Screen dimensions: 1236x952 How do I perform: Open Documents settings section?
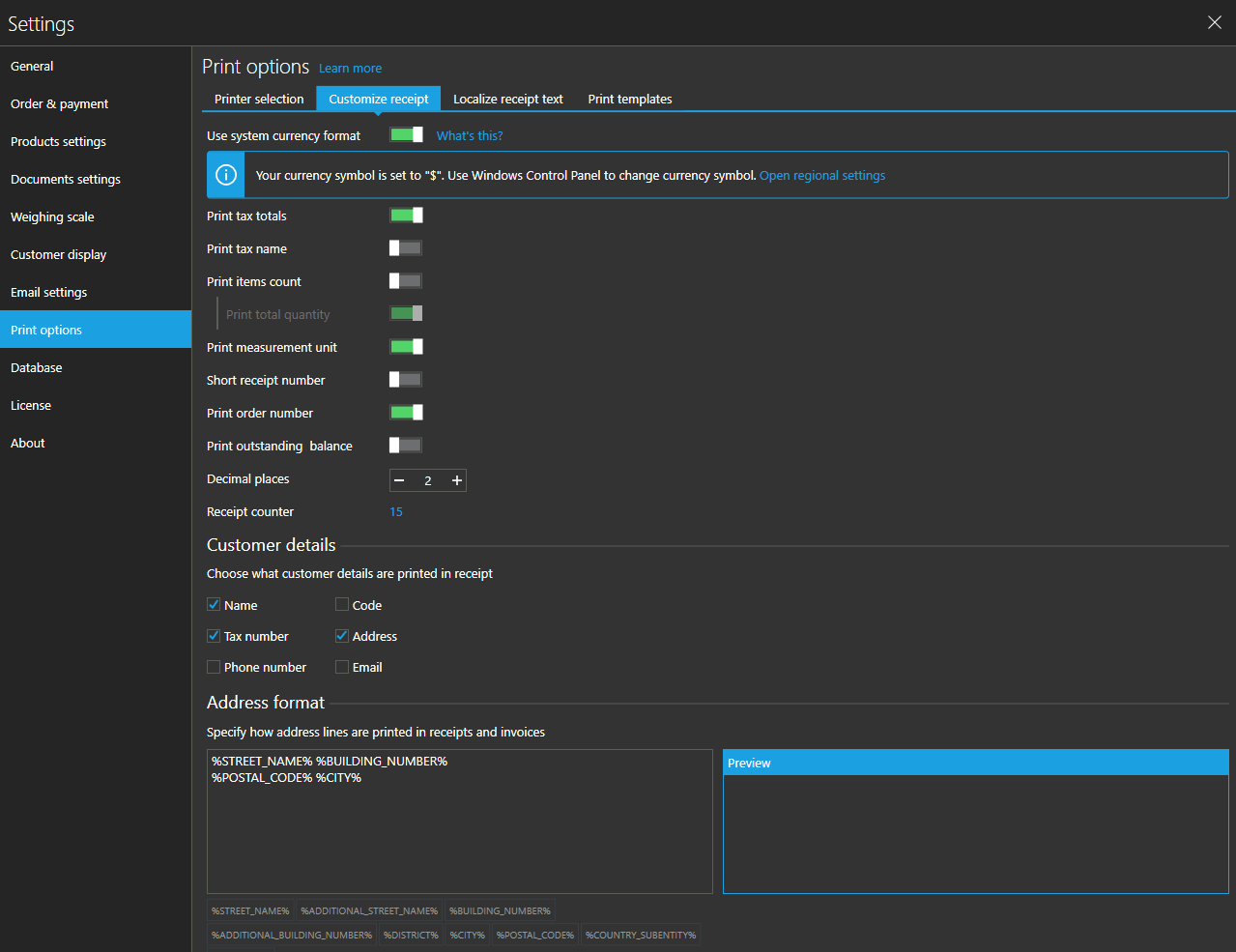point(96,179)
